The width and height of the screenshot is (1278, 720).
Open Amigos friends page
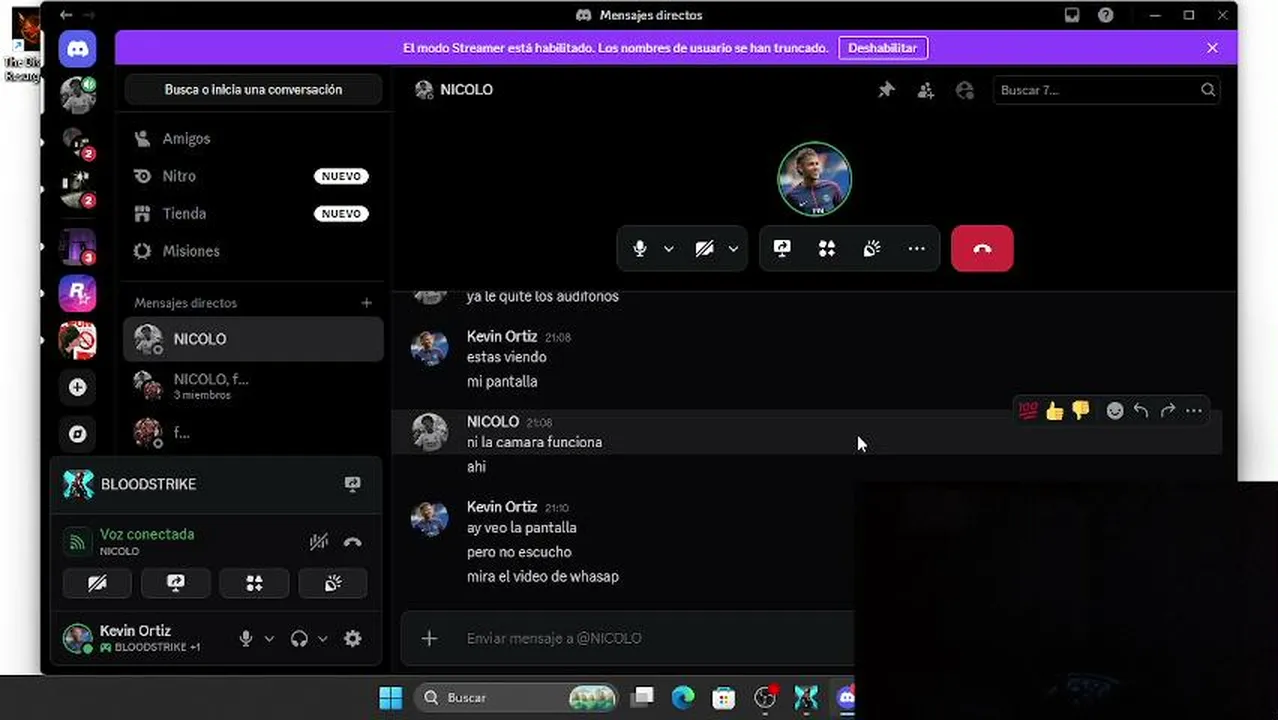tap(253, 139)
